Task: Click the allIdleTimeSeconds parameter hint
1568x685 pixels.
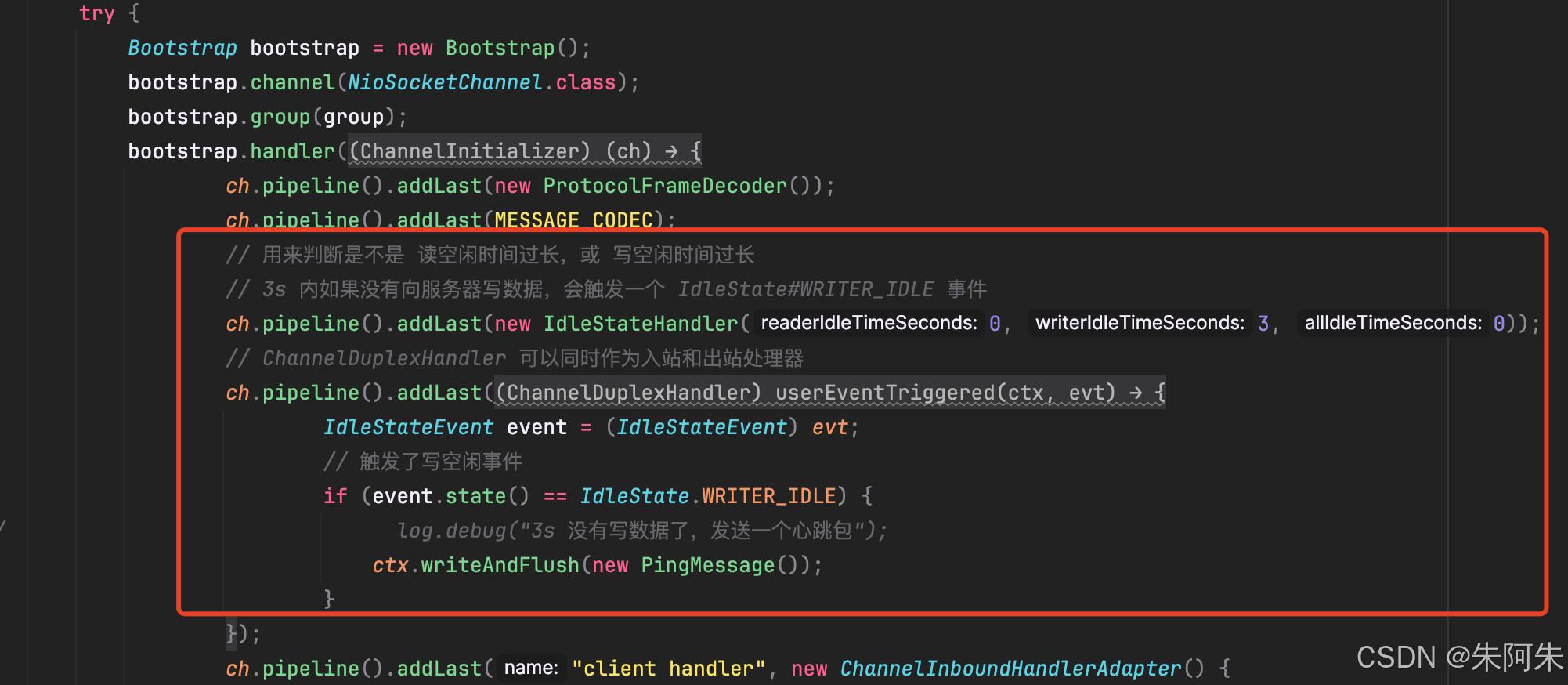Action: click(x=1393, y=323)
